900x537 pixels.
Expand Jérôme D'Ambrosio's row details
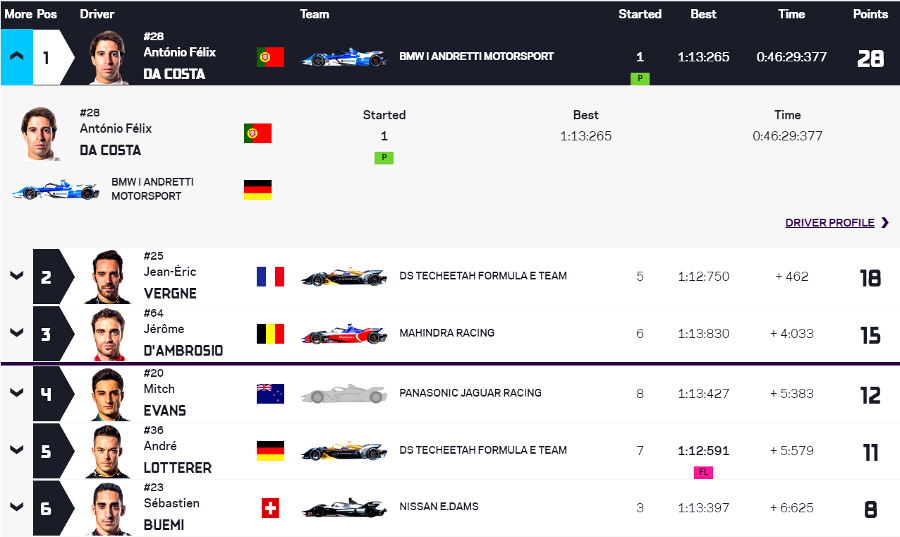pyautogui.click(x=16, y=334)
